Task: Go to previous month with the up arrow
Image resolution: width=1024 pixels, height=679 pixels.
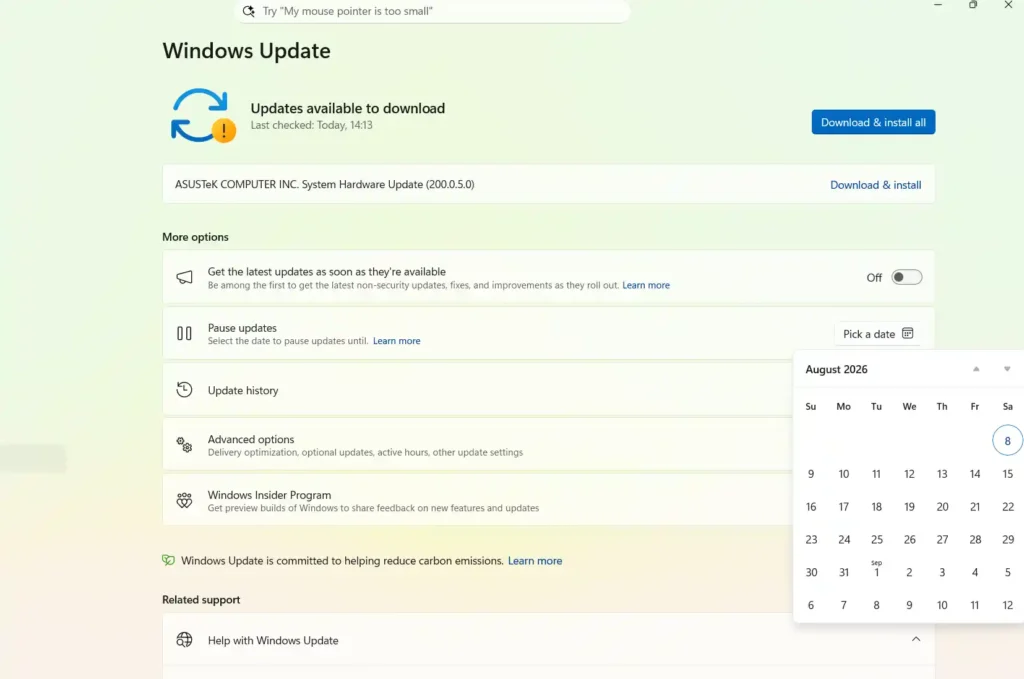Action: pos(976,370)
